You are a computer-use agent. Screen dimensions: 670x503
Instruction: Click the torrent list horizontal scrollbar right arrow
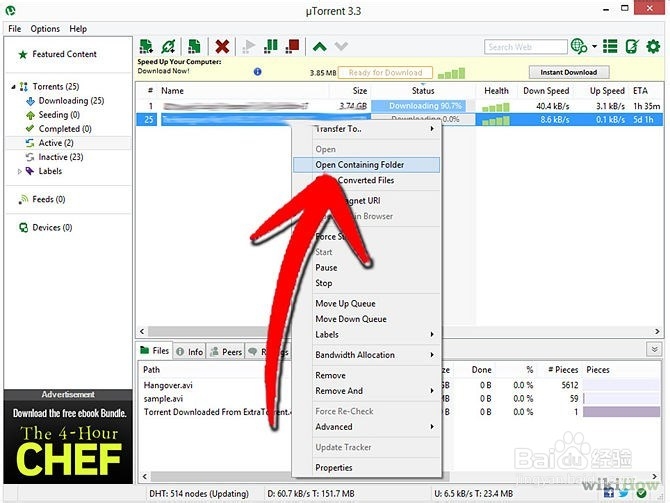click(x=657, y=332)
